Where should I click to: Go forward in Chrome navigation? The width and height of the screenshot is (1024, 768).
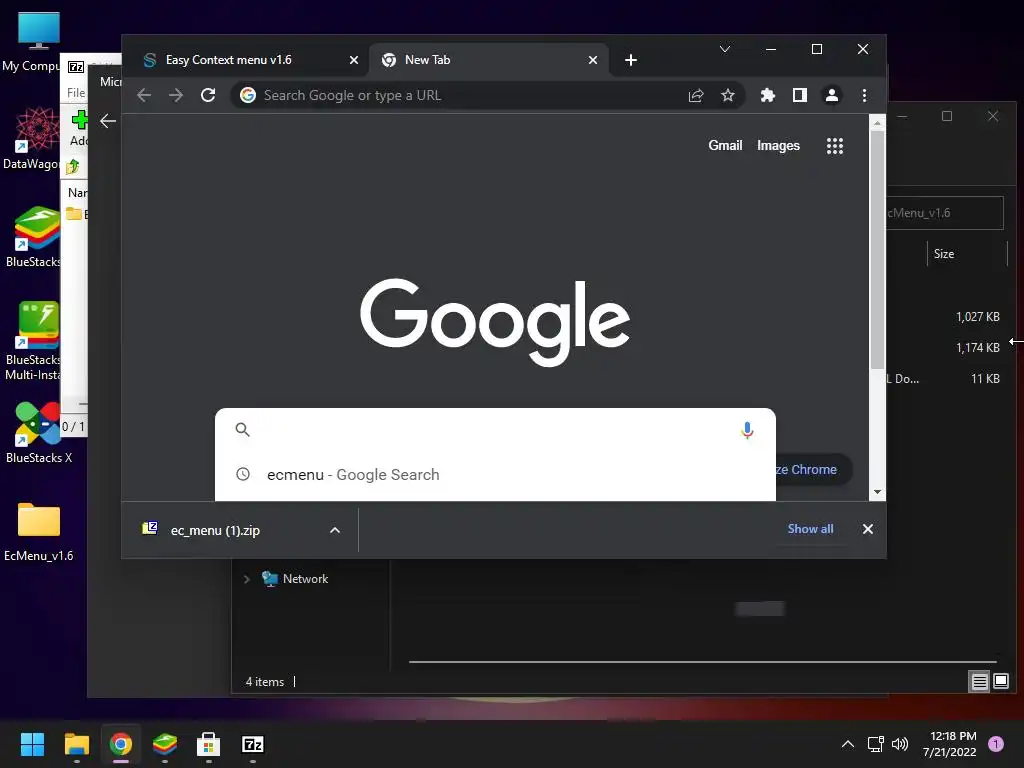point(176,95)
